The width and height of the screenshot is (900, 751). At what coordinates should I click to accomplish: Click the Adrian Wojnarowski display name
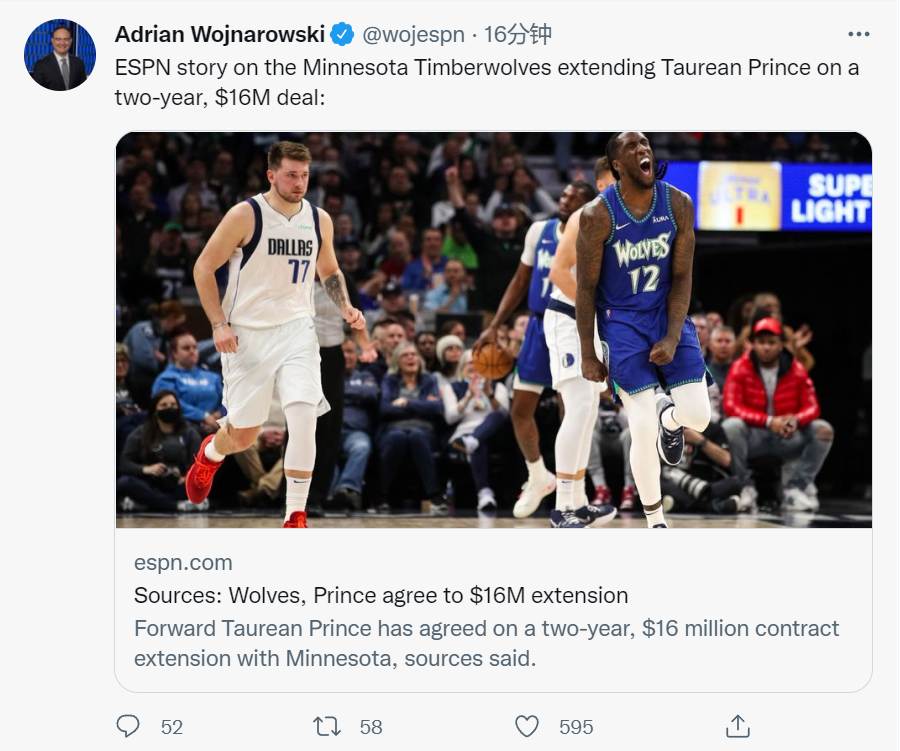click(x=220, y=34)
